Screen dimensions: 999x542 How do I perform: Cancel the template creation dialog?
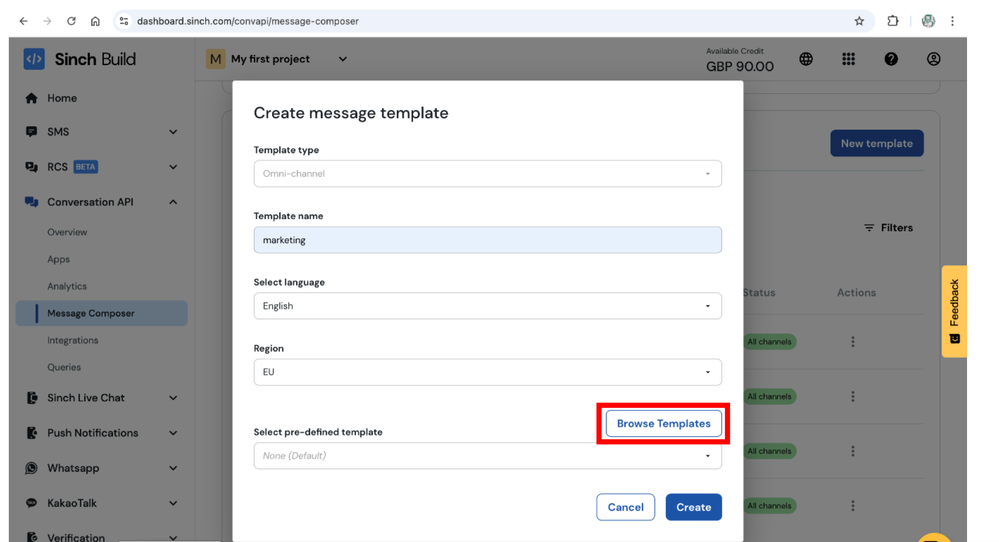pyautogui.click(x=625, y=507)
